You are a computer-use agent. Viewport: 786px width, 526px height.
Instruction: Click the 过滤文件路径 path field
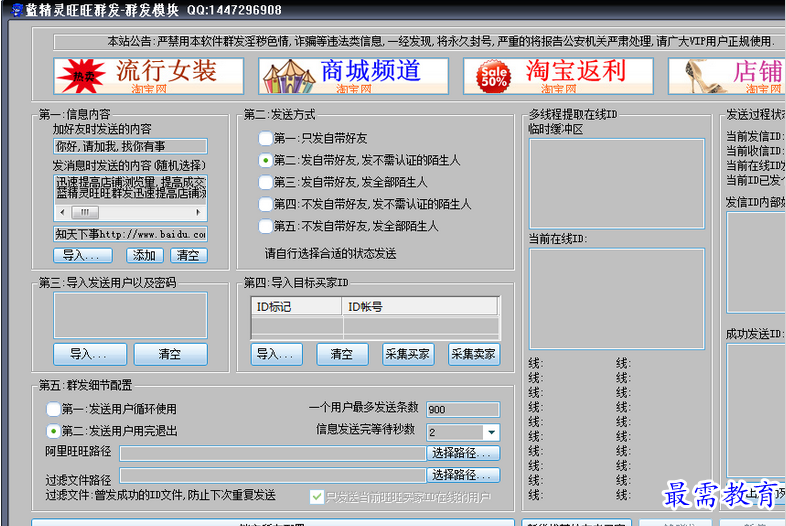pos(273,475)
